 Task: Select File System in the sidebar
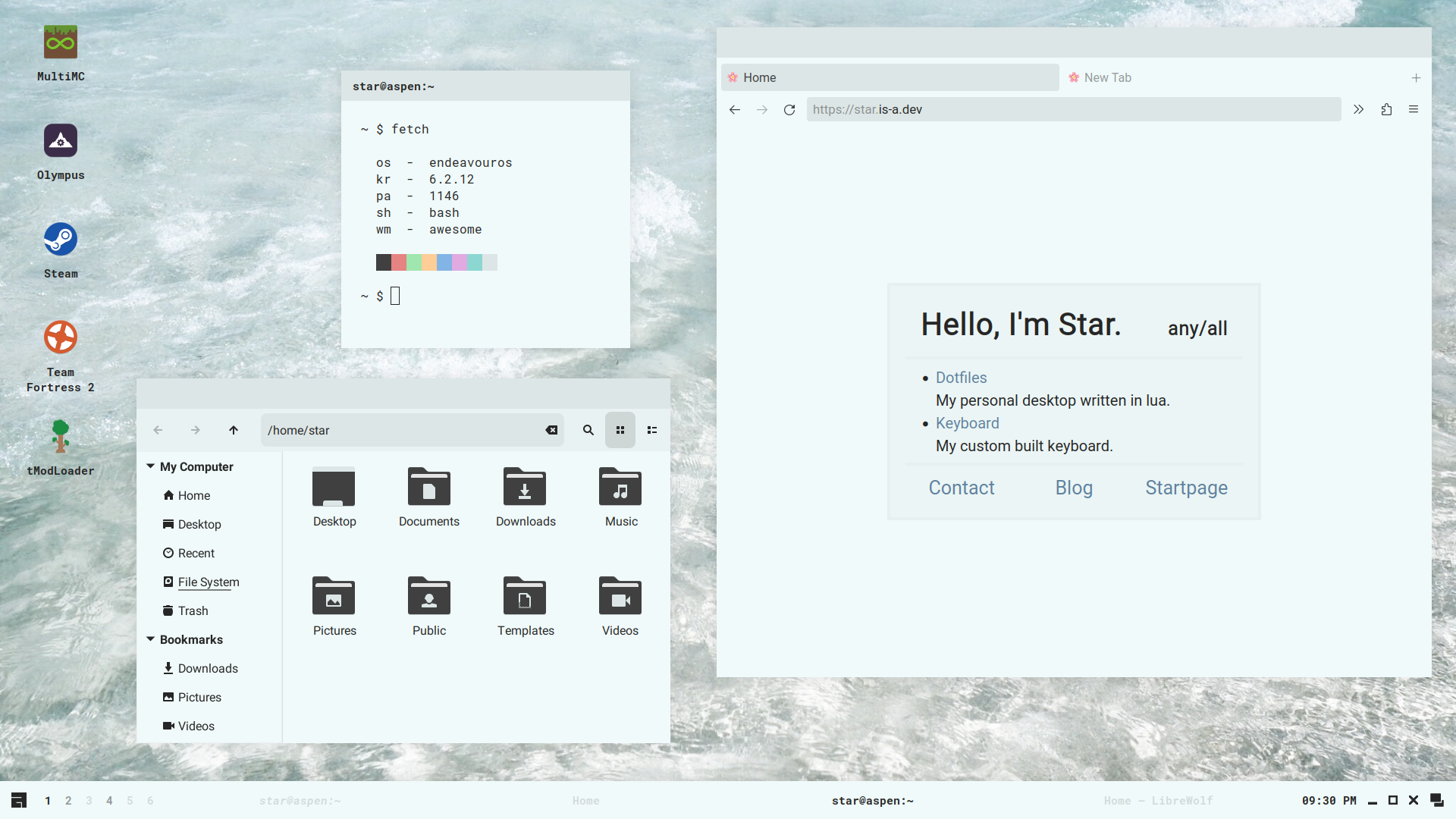(209, 582)
